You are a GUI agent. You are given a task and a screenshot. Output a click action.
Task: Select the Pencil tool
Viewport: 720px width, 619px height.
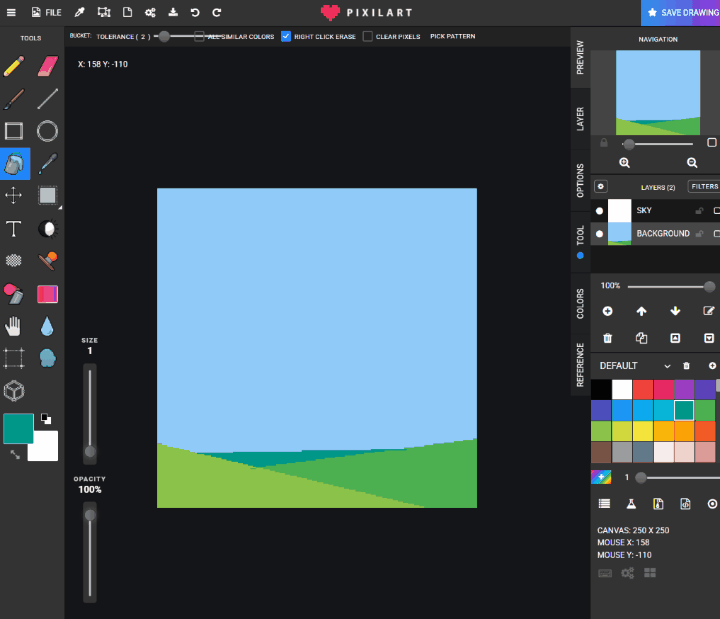[x=14, y=66]
